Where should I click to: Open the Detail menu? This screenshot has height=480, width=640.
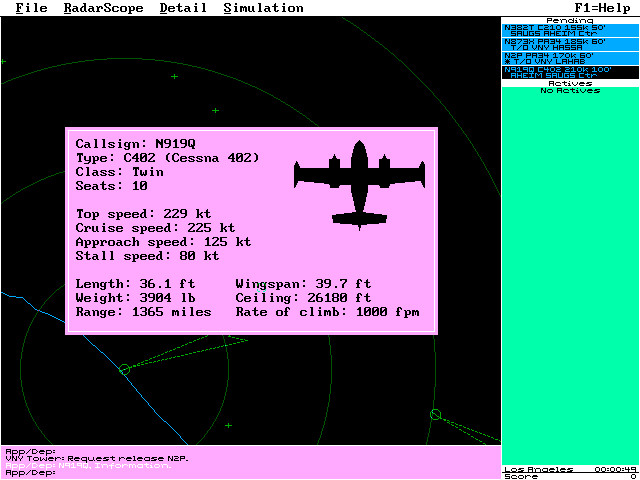183,8
